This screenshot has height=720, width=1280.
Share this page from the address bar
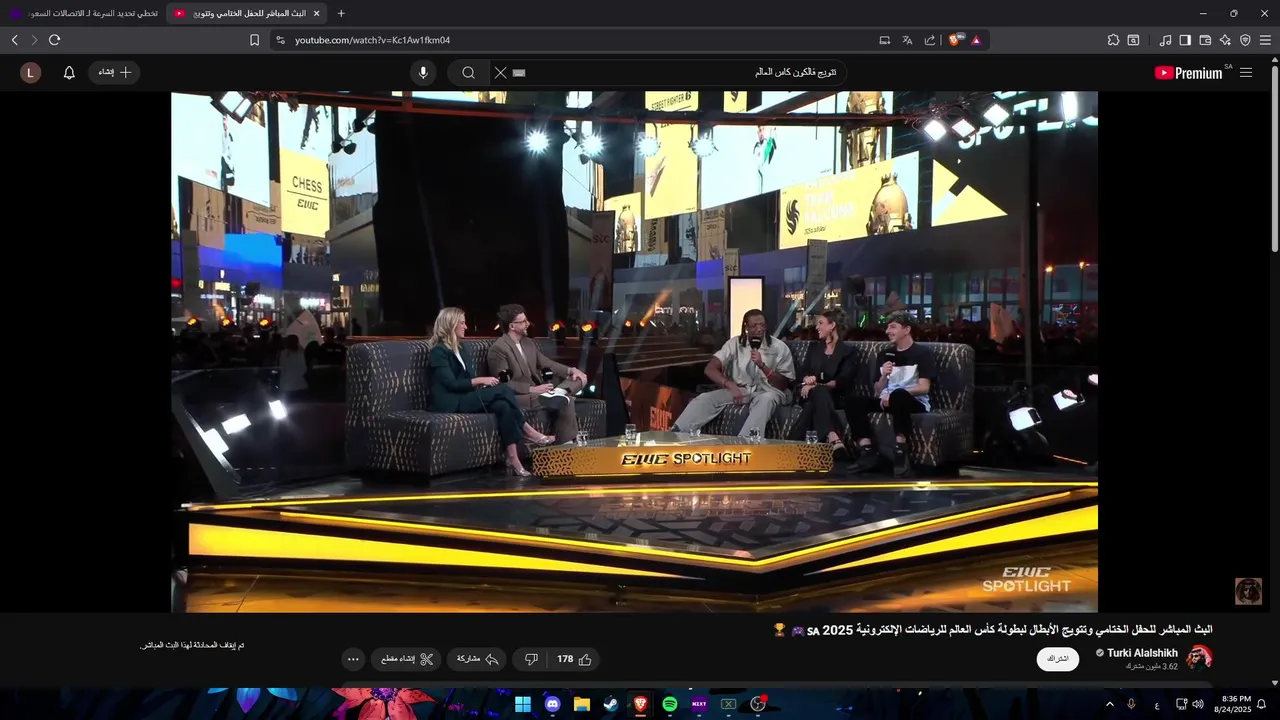[x=930, y=40]
